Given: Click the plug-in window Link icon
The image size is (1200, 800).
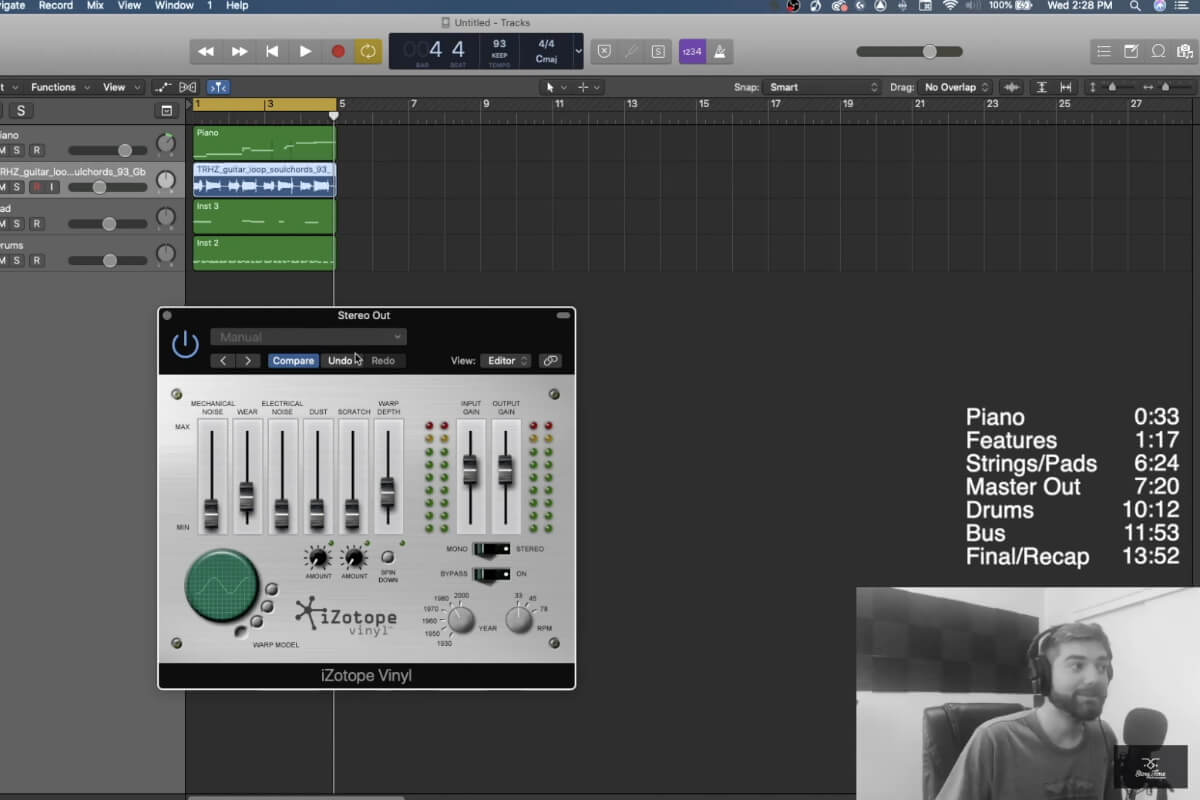Looking at the screenshot, I should coord(550,361).
